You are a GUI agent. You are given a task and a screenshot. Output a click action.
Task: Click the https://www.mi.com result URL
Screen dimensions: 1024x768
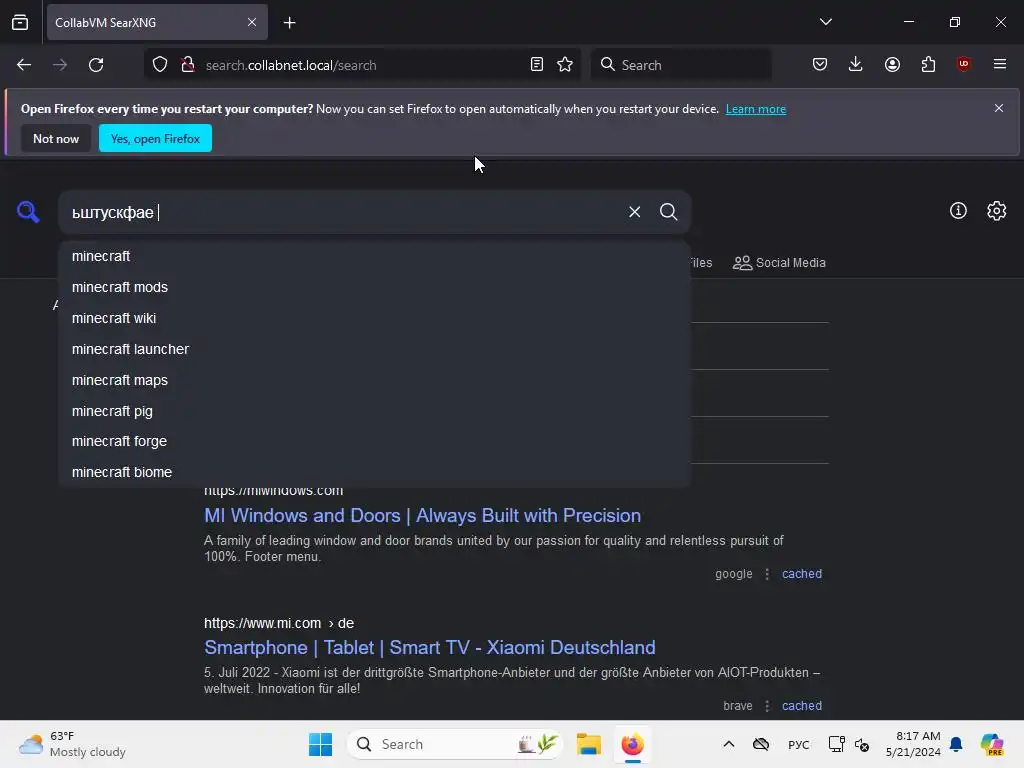(x=279, y=623)
